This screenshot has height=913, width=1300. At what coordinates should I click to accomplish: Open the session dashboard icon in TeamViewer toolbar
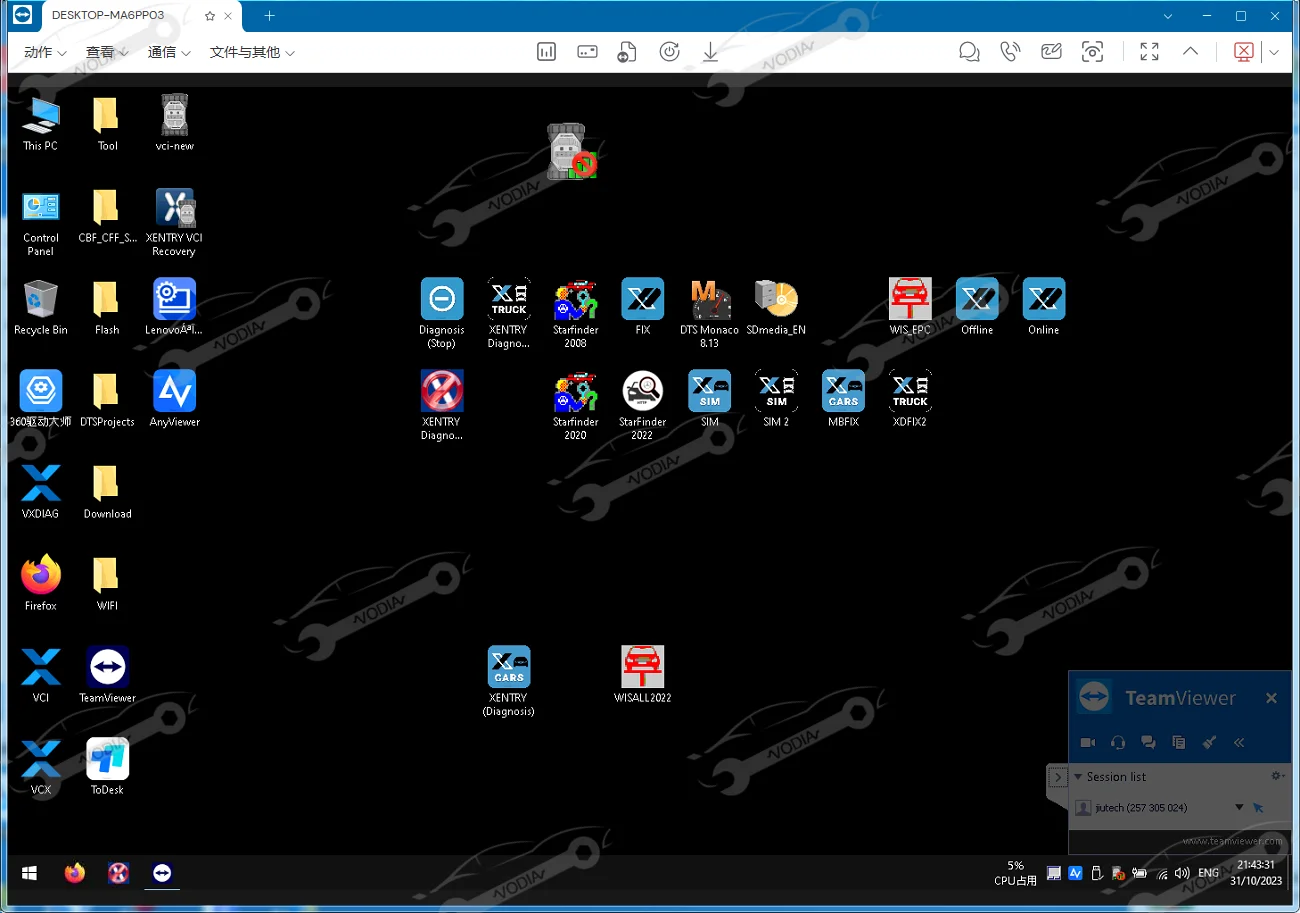(x=546, y=52)
